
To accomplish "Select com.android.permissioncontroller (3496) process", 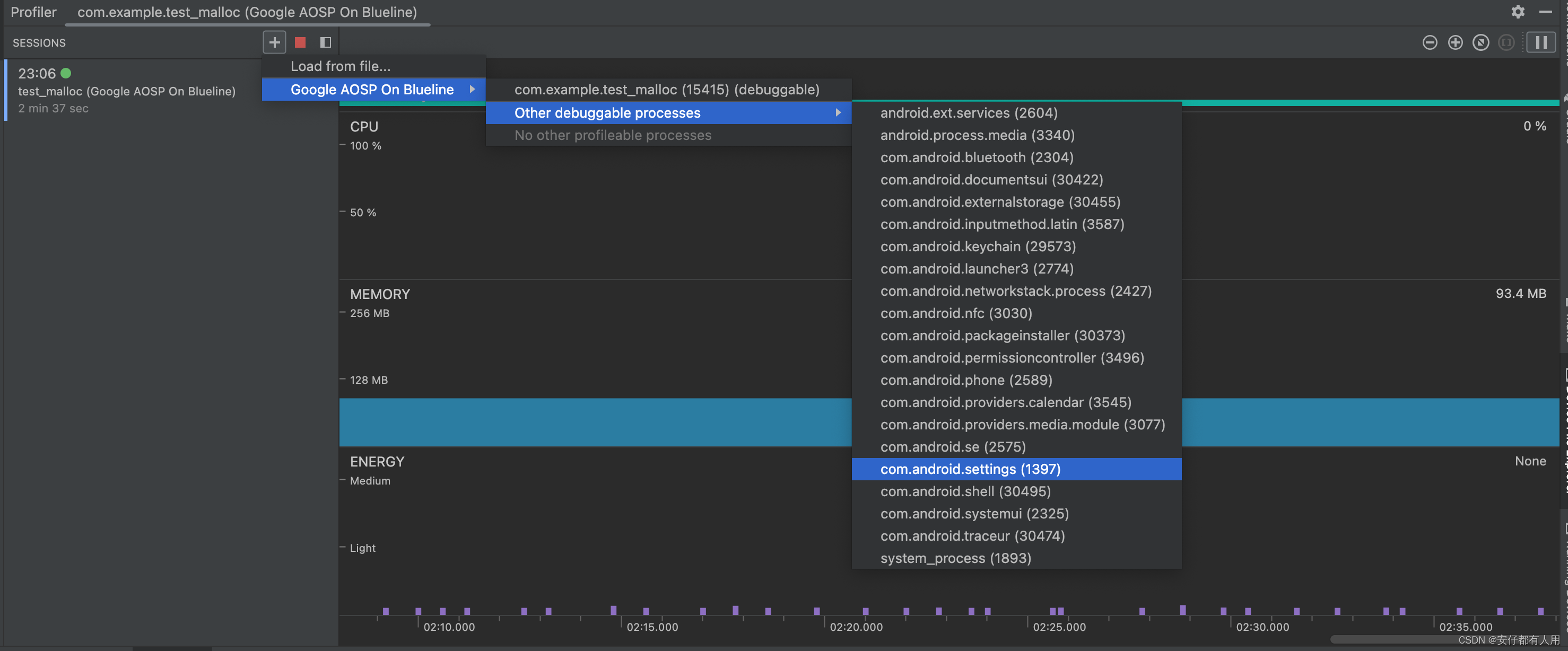I will [1016, 358].
